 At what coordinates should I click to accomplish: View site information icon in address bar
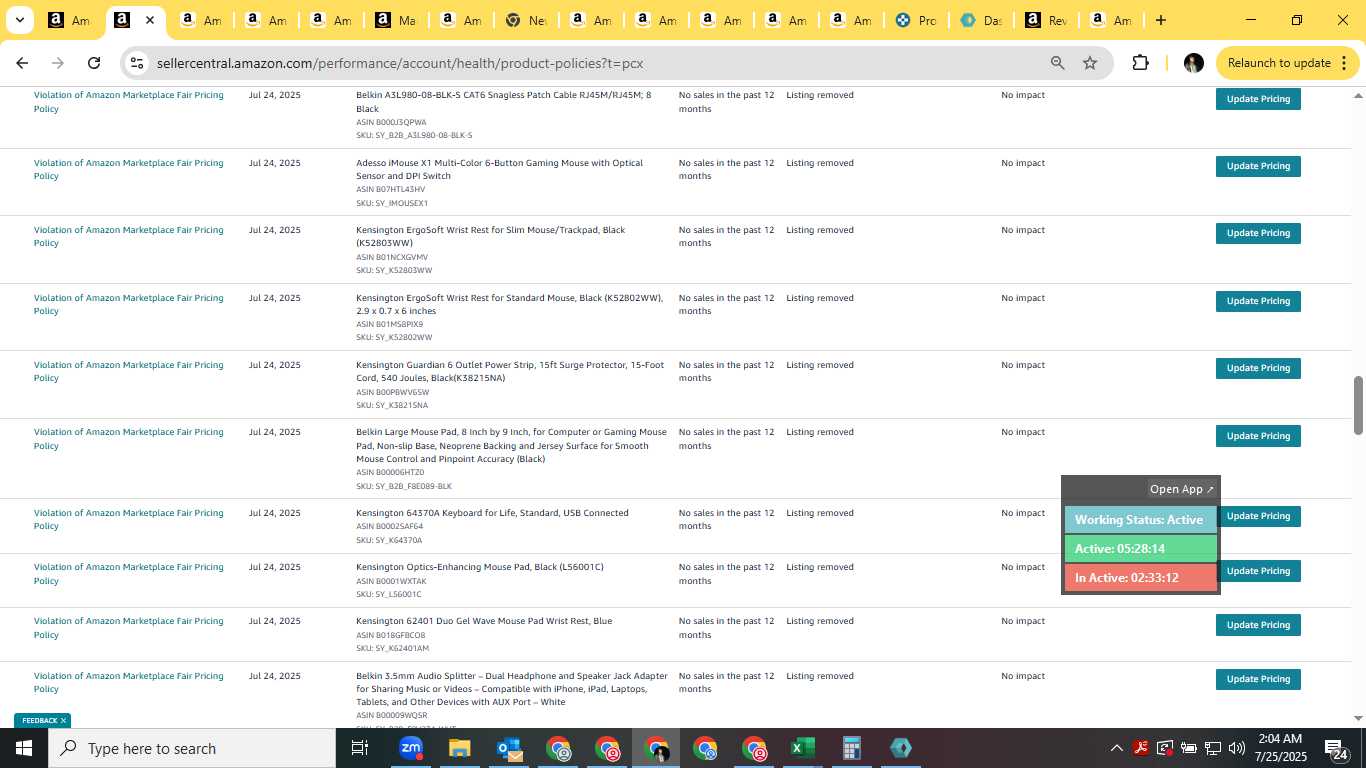tap(137, 63)
